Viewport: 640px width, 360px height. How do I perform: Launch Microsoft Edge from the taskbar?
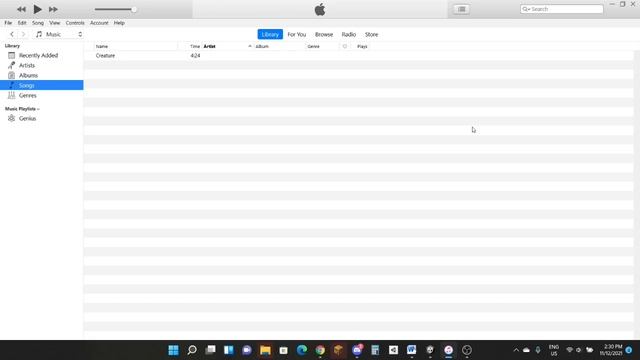pos(302,350)
